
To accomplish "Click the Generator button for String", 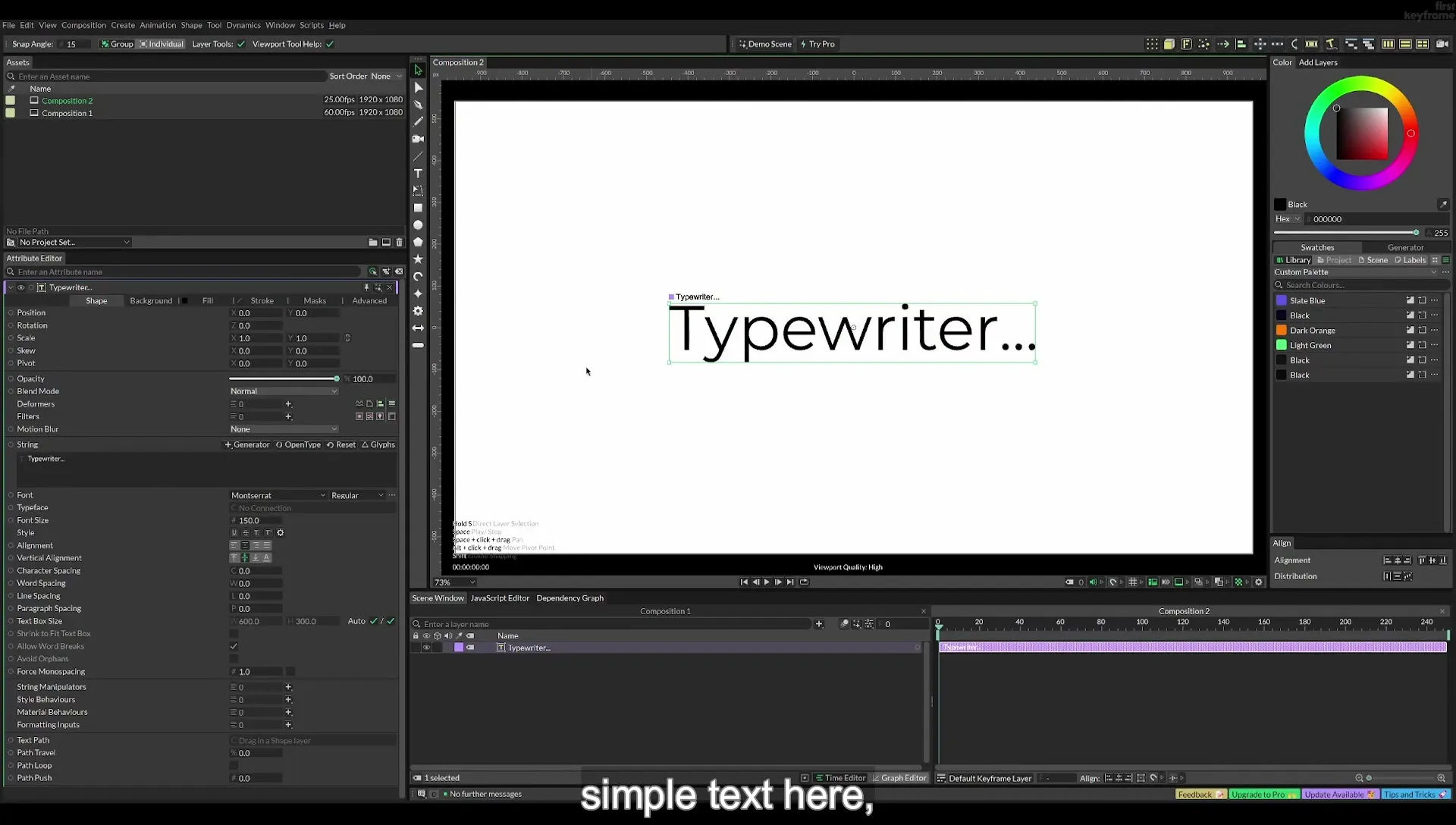I will (247, 445).
